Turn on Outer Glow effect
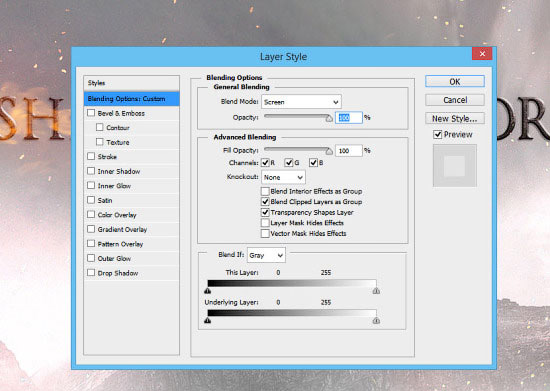The width and height of the screenshot is (550, 391). click(91, 258)
